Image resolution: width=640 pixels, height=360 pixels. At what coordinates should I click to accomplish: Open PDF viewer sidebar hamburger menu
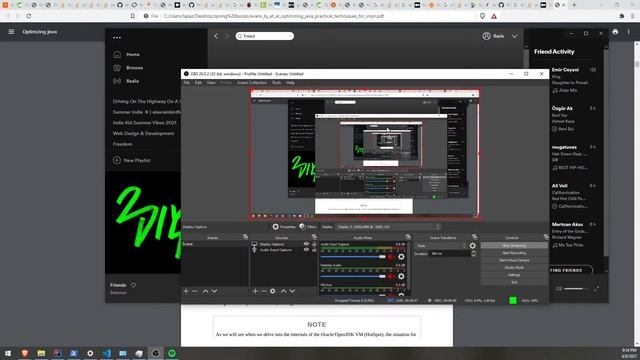pyautogui.click(x=11, y=32)
